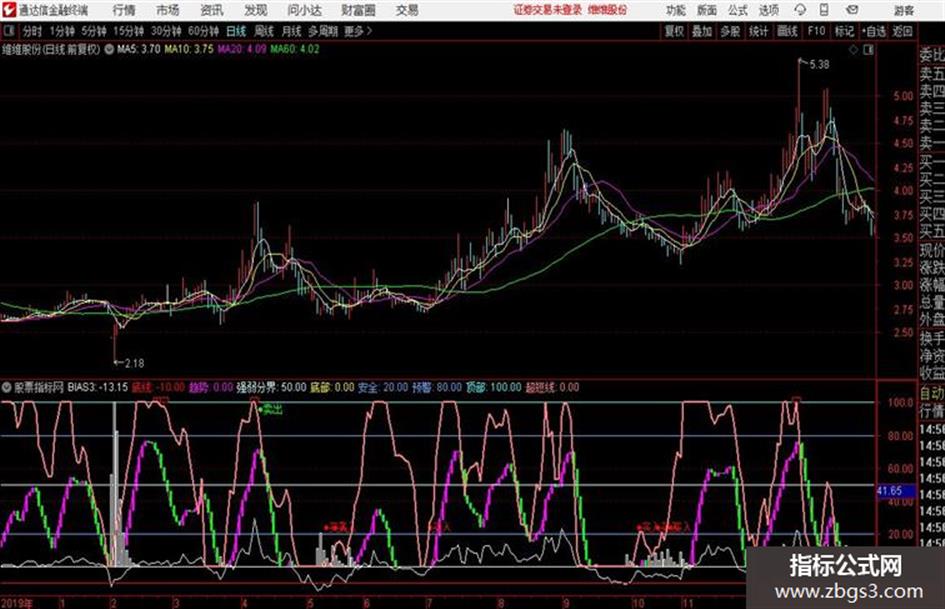Viewport: 945px width, 609px height.
Task: Click the 返回 back toolbar button
Action: (x=902, y=31)
